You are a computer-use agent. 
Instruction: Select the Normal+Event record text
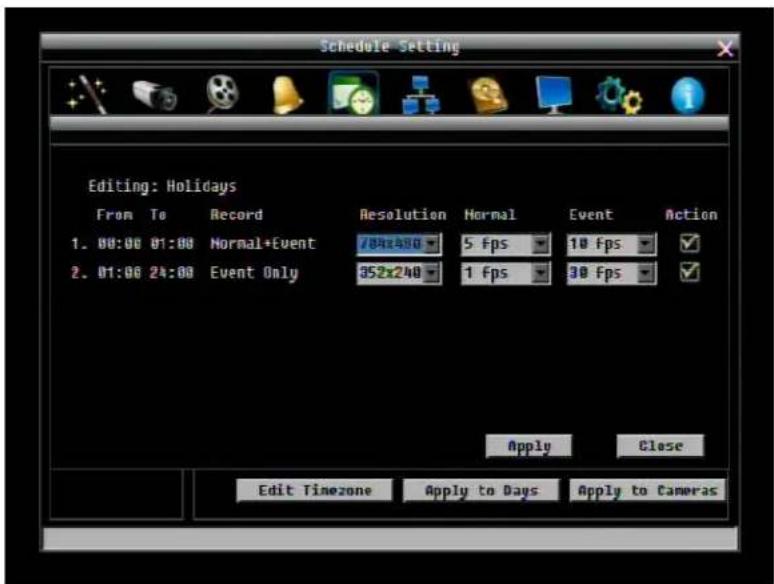point(263,243)
